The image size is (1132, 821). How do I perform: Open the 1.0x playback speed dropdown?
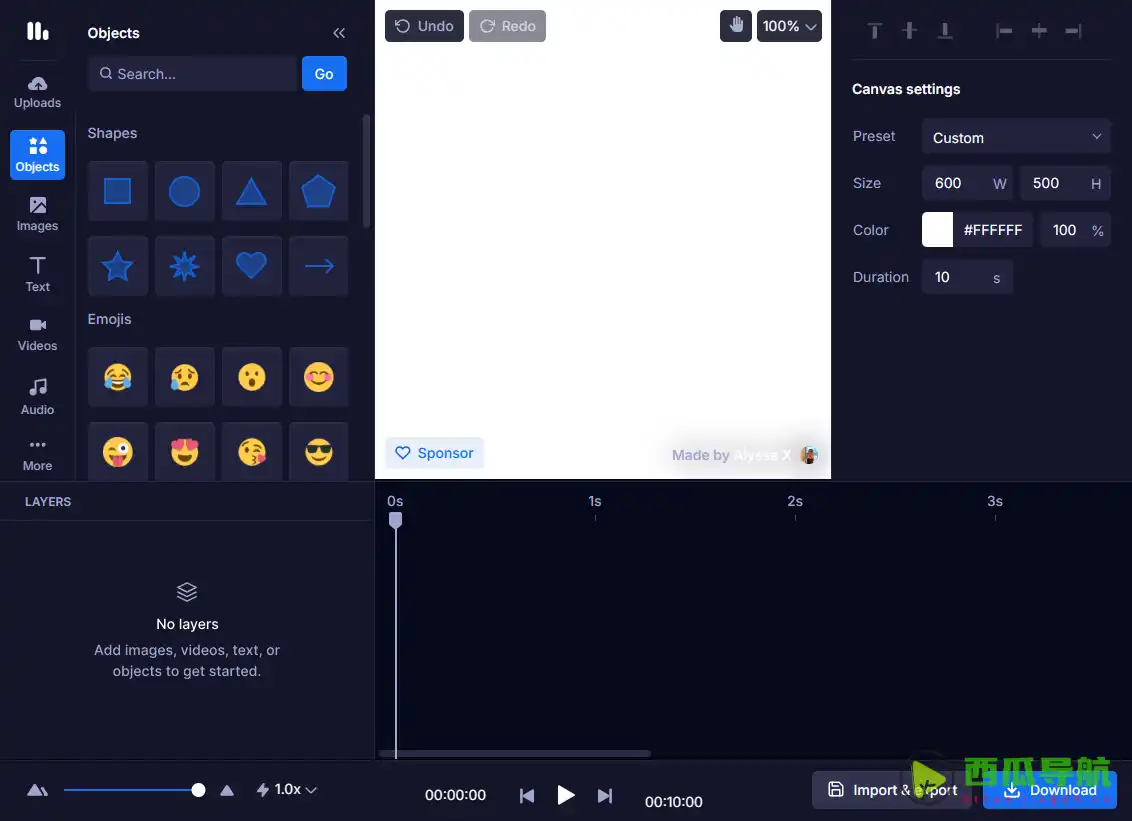pos(286,789)
